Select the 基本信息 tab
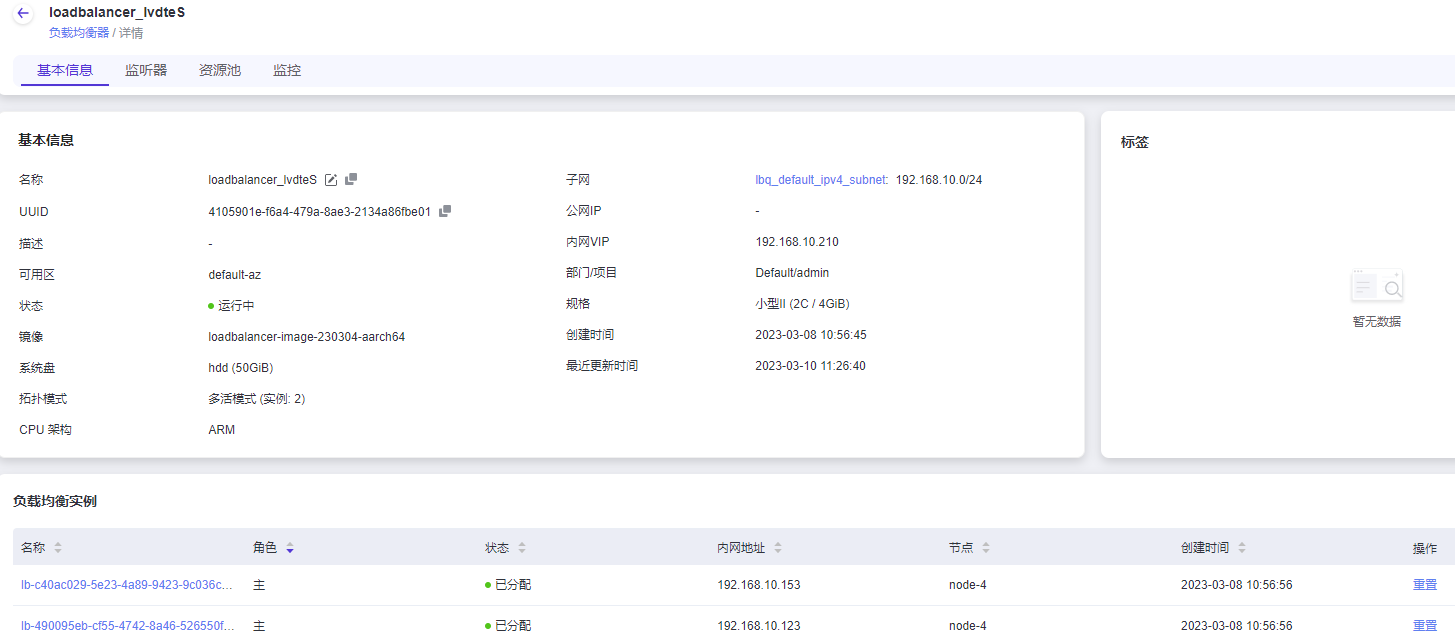Viewport: 1455px width, 644px height. [x=65, y=71]
